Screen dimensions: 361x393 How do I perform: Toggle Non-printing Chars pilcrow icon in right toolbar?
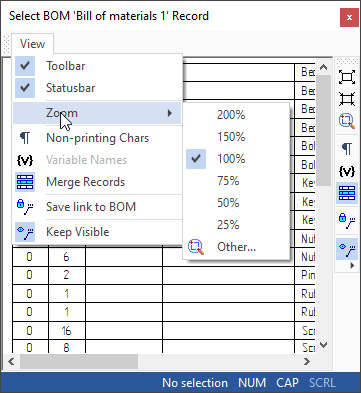click(347, 149)
